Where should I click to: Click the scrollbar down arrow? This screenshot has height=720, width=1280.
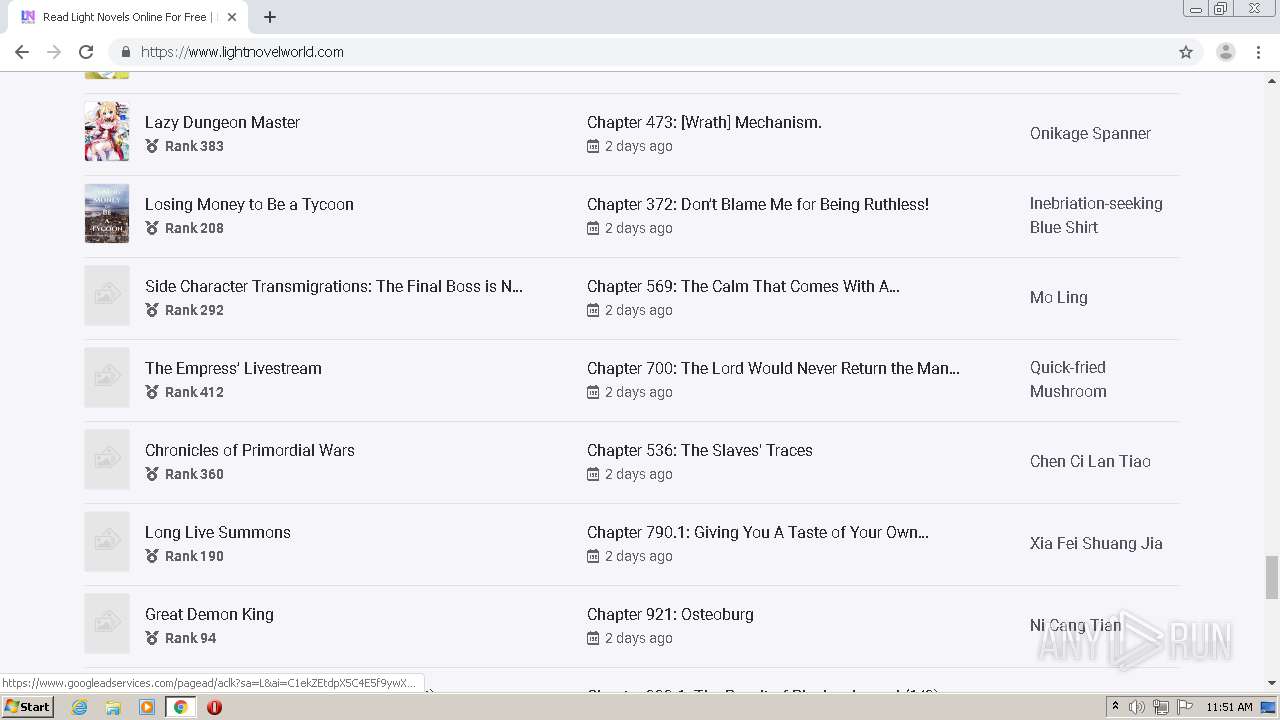pyautogui.click(x=1272, y=683)
